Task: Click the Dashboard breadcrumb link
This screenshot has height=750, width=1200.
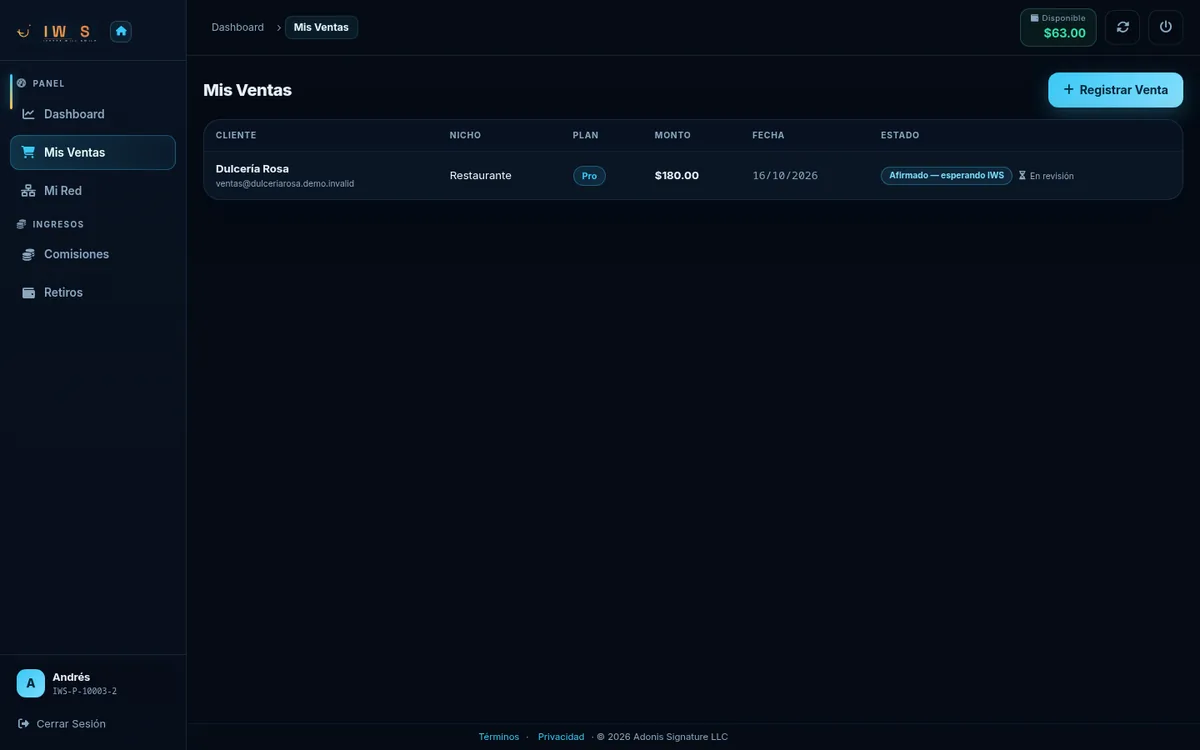Action: [238, 27]
